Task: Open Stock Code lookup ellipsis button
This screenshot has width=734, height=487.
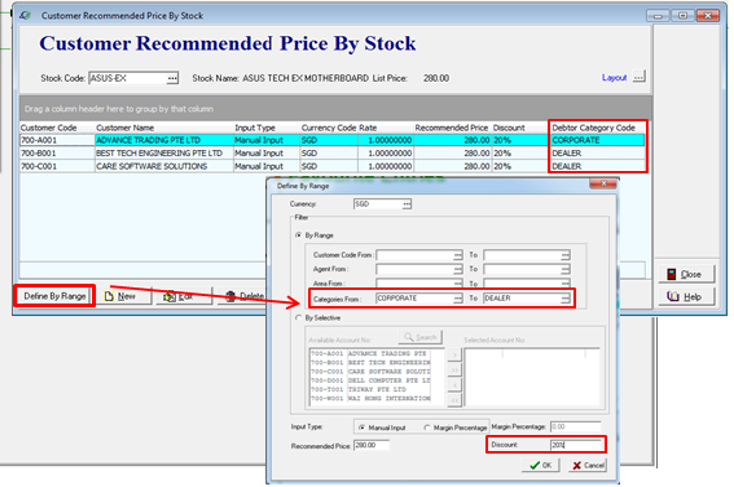Action: pyautogui.click(x=172, y=78)
